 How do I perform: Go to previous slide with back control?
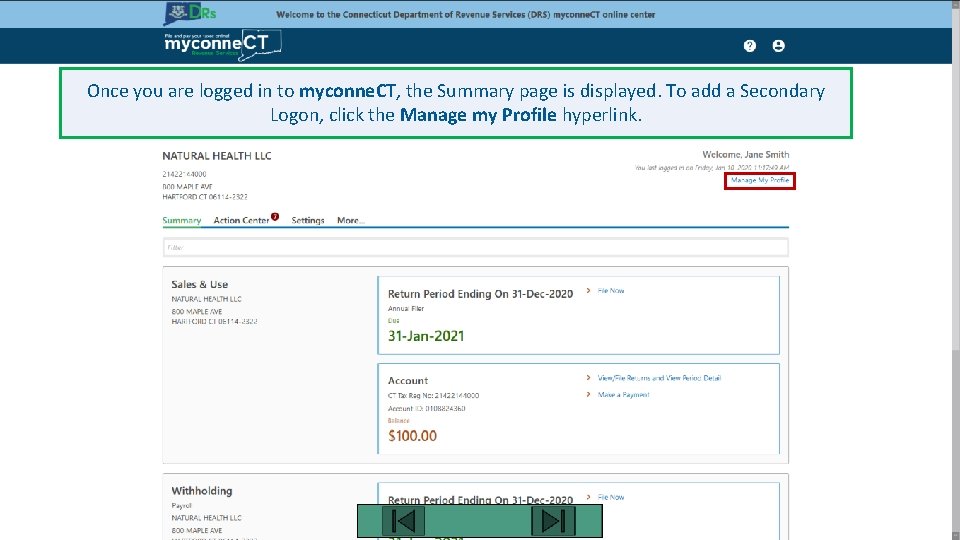click(x=403, y=521)
